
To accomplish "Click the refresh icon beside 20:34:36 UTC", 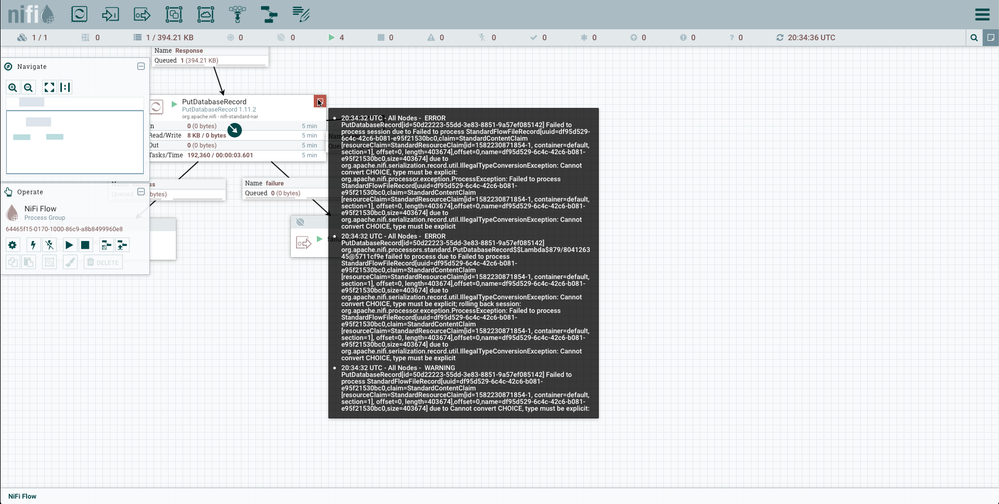I will [x=780, y=38].
